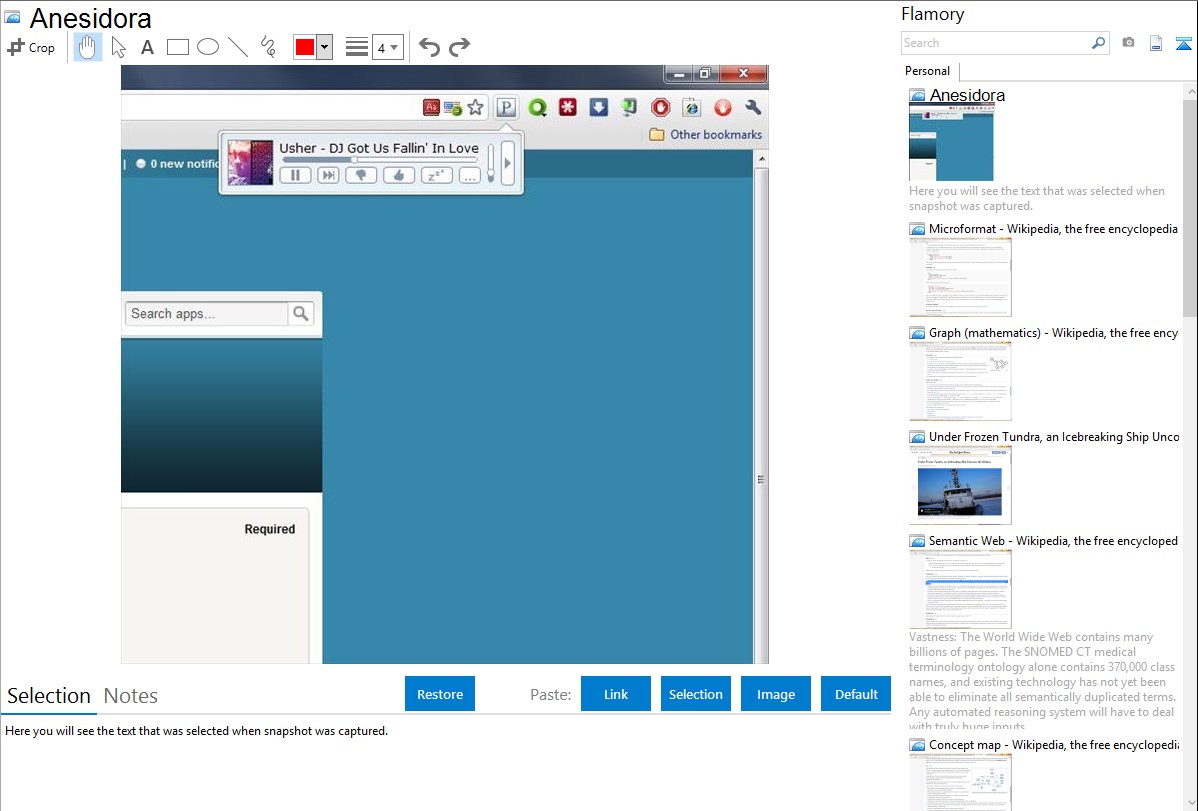Click thumbs up in snapshot player
The width and height of the screenshot is (1198, 811).
tap(398, 175)
